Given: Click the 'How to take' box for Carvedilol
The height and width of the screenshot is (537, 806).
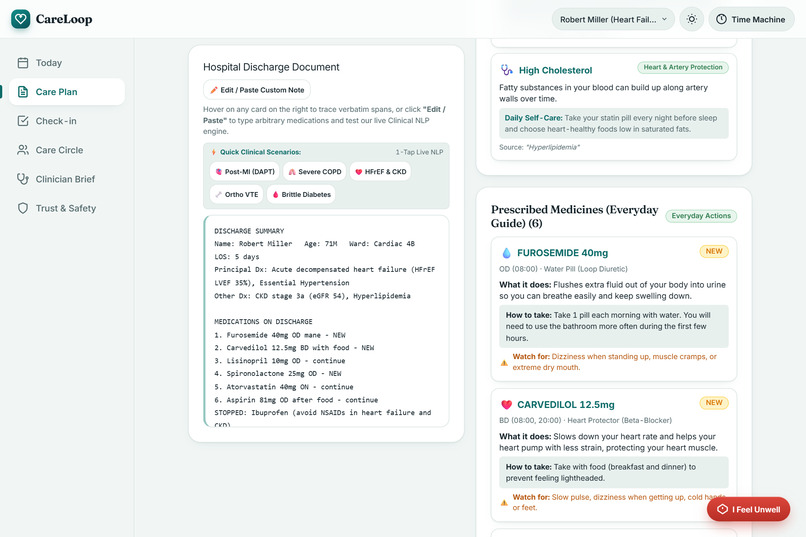Looking at the screenshot, I should (x=614, y=472).
